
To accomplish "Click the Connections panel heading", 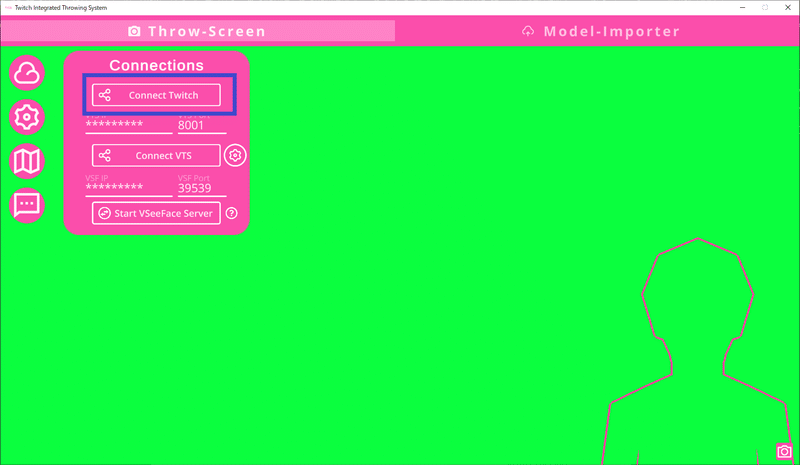I will (x=157, y=65).
